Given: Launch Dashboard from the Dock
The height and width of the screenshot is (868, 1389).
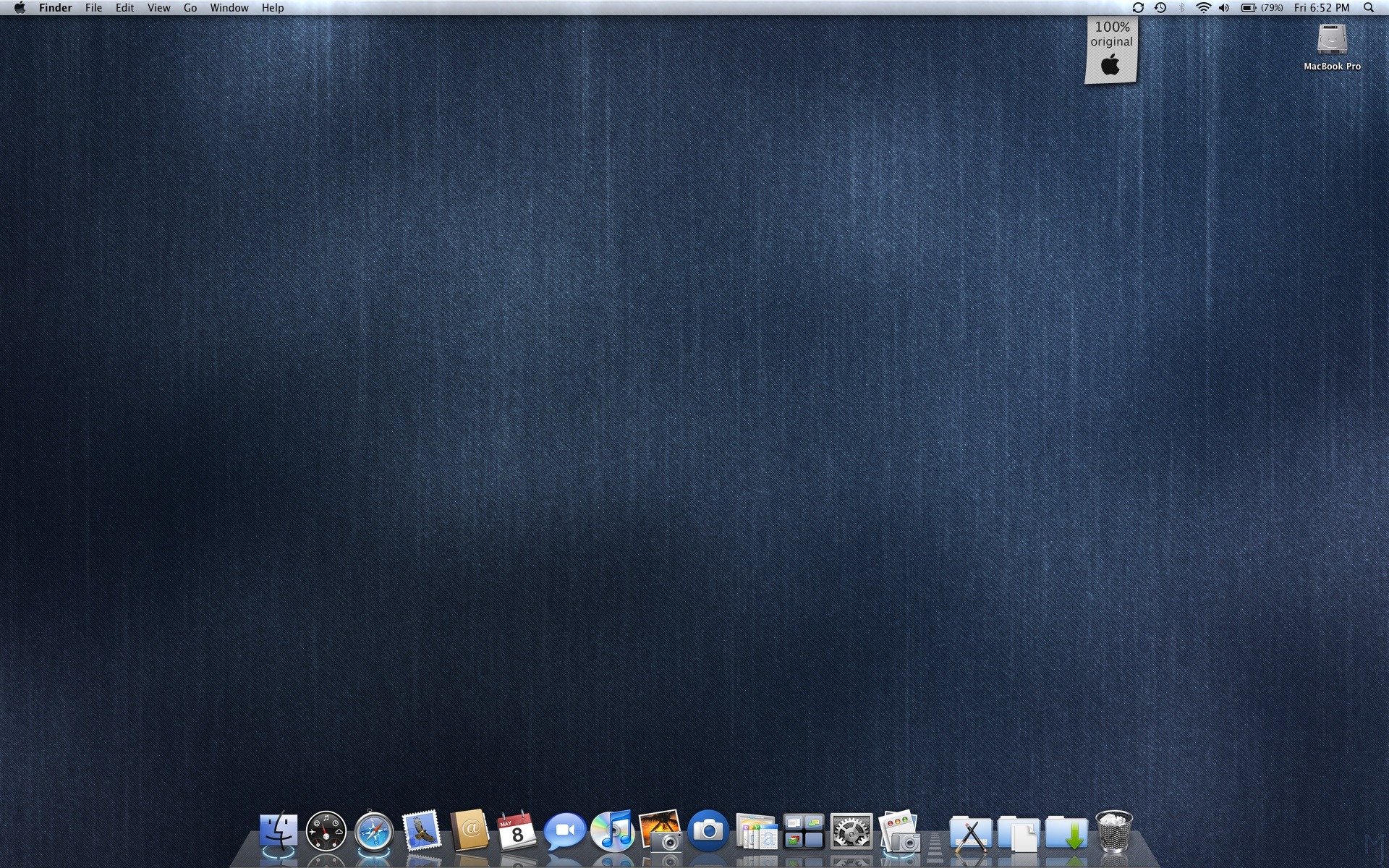Looking at the screenshot, I should coord(326,832).
